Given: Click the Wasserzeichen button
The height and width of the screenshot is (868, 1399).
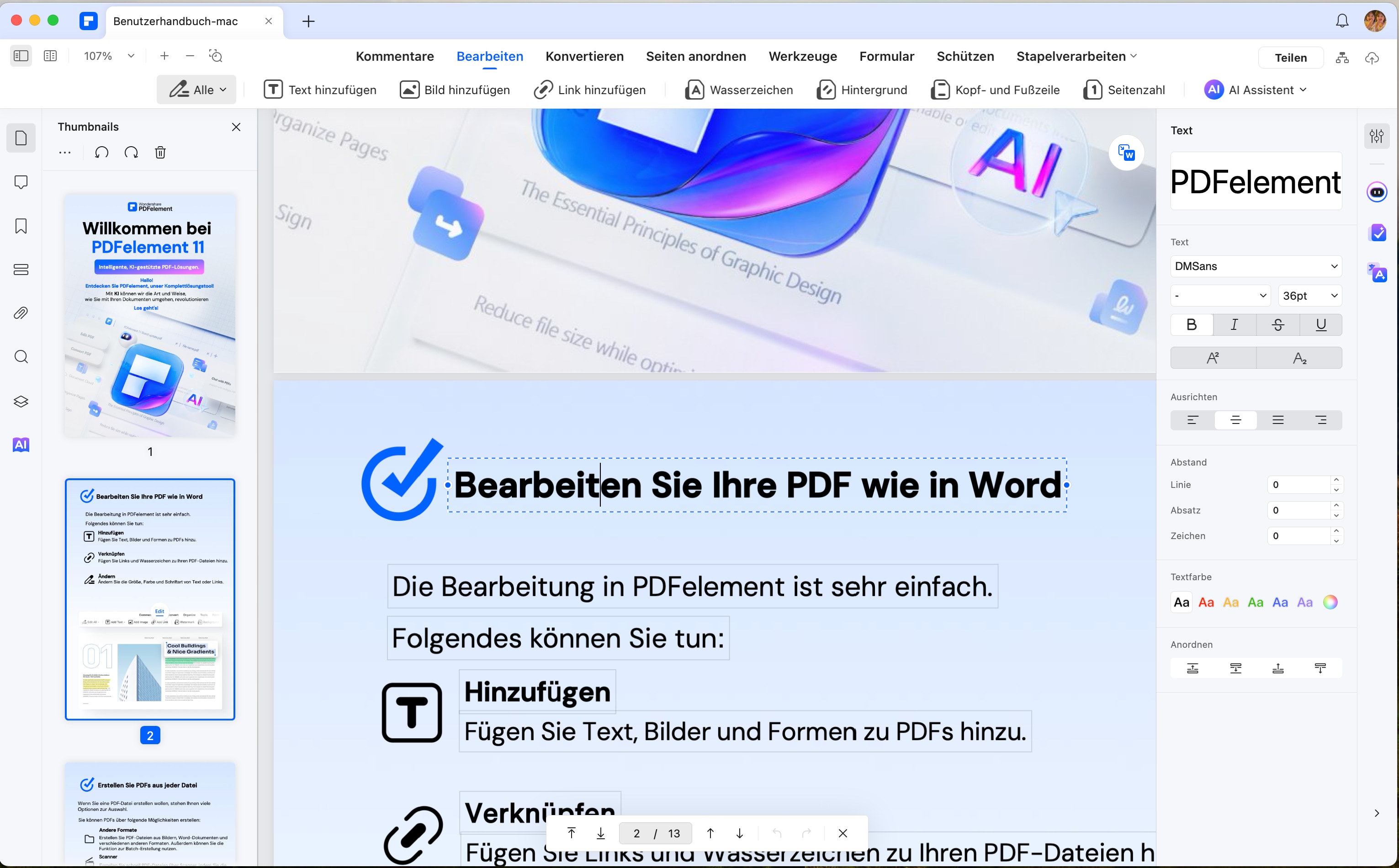Looking at the screenshot, I should tap(739, 90).
